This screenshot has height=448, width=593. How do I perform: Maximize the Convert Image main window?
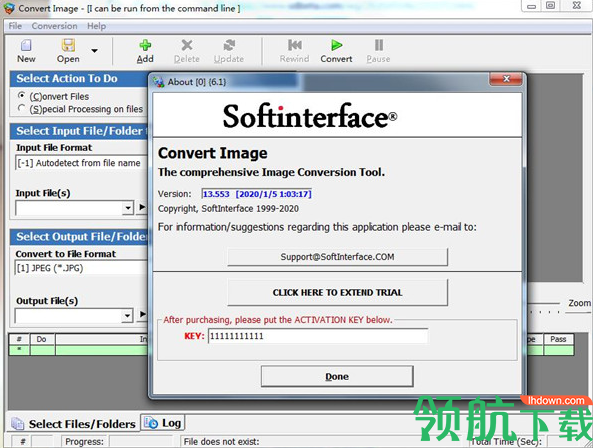[x=551, y=5]
